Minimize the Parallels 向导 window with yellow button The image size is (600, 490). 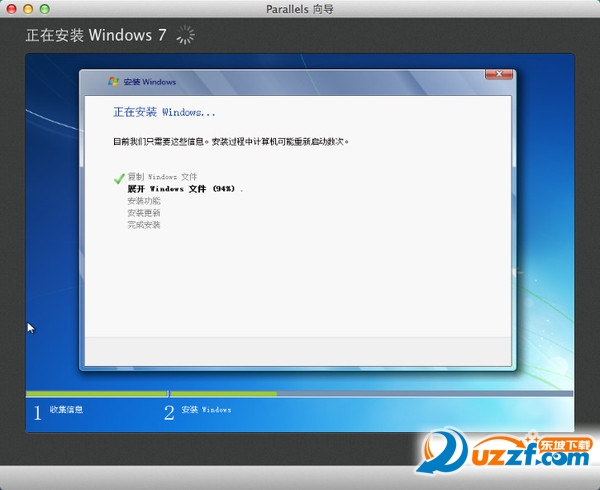coord(28,9)
